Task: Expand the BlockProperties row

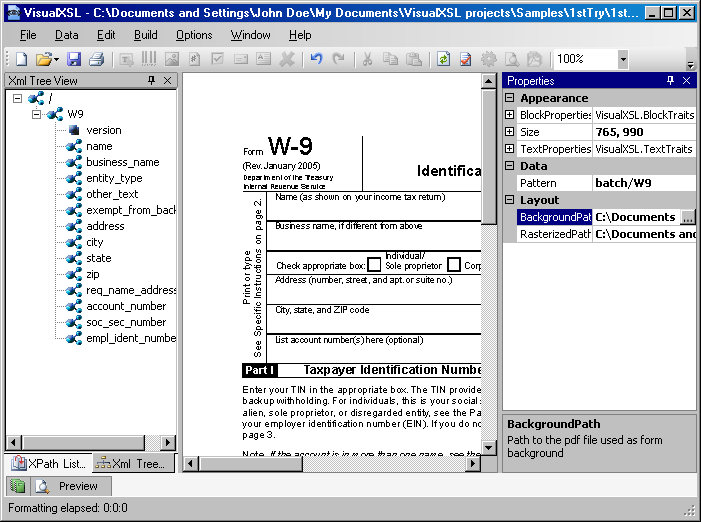Action: click(509, 114)
